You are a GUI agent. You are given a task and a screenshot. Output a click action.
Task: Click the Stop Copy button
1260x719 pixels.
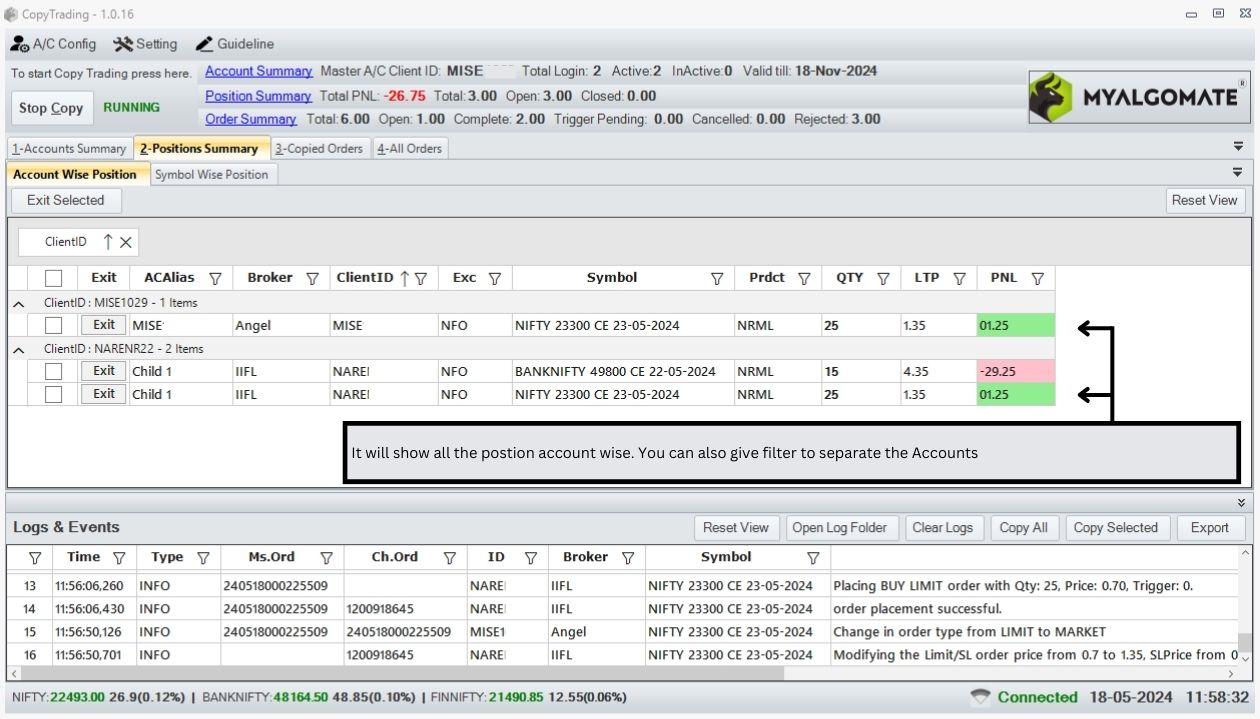pyautogui.click(x=51, y=108)
